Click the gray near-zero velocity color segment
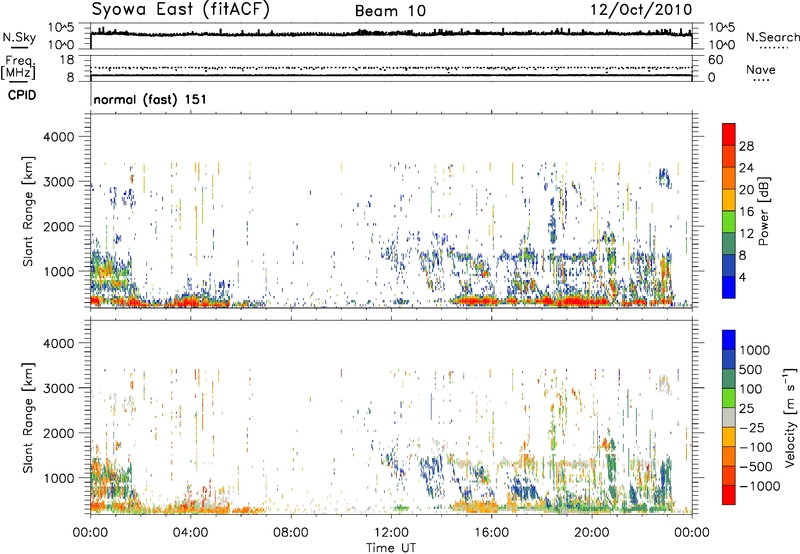The height and width of the screenshot is (554, 800). (x=729, y=418)
